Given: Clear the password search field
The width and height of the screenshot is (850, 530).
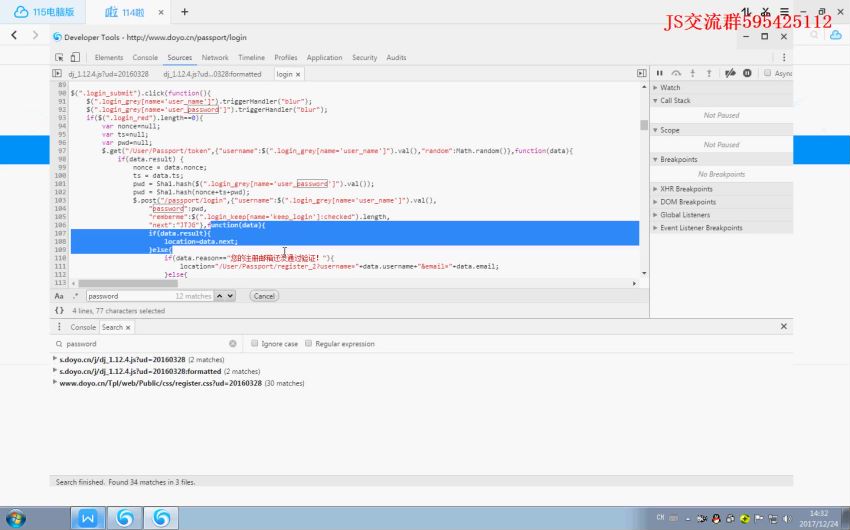Looking at the screenshot, I should pyautogui.click(x=233, y=343).
